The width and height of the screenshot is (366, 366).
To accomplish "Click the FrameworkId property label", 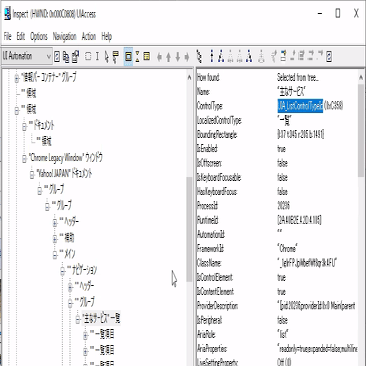I will click(211, 249).
